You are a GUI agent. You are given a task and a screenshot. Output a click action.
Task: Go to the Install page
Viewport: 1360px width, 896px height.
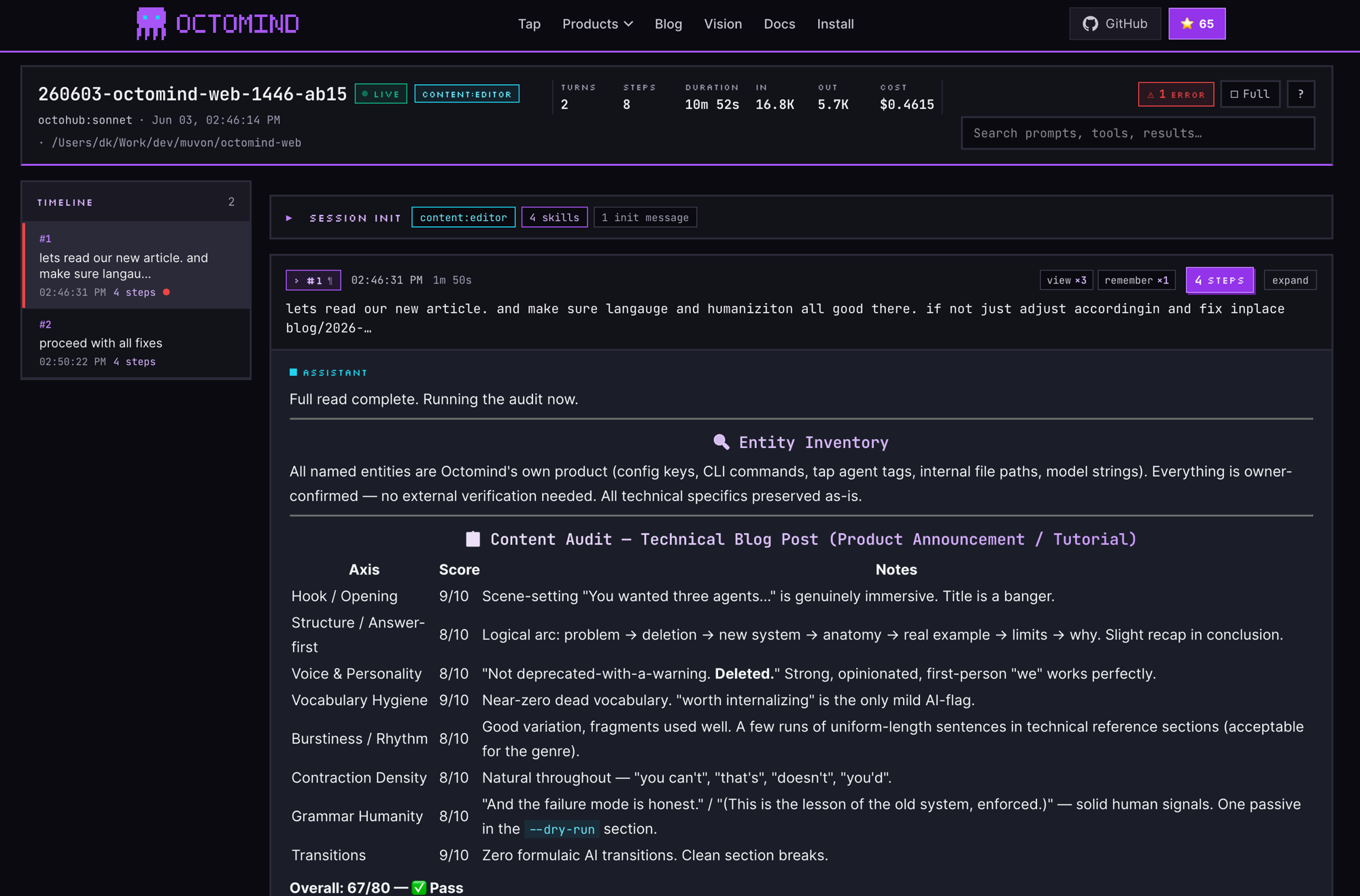[x=835, y=24]
